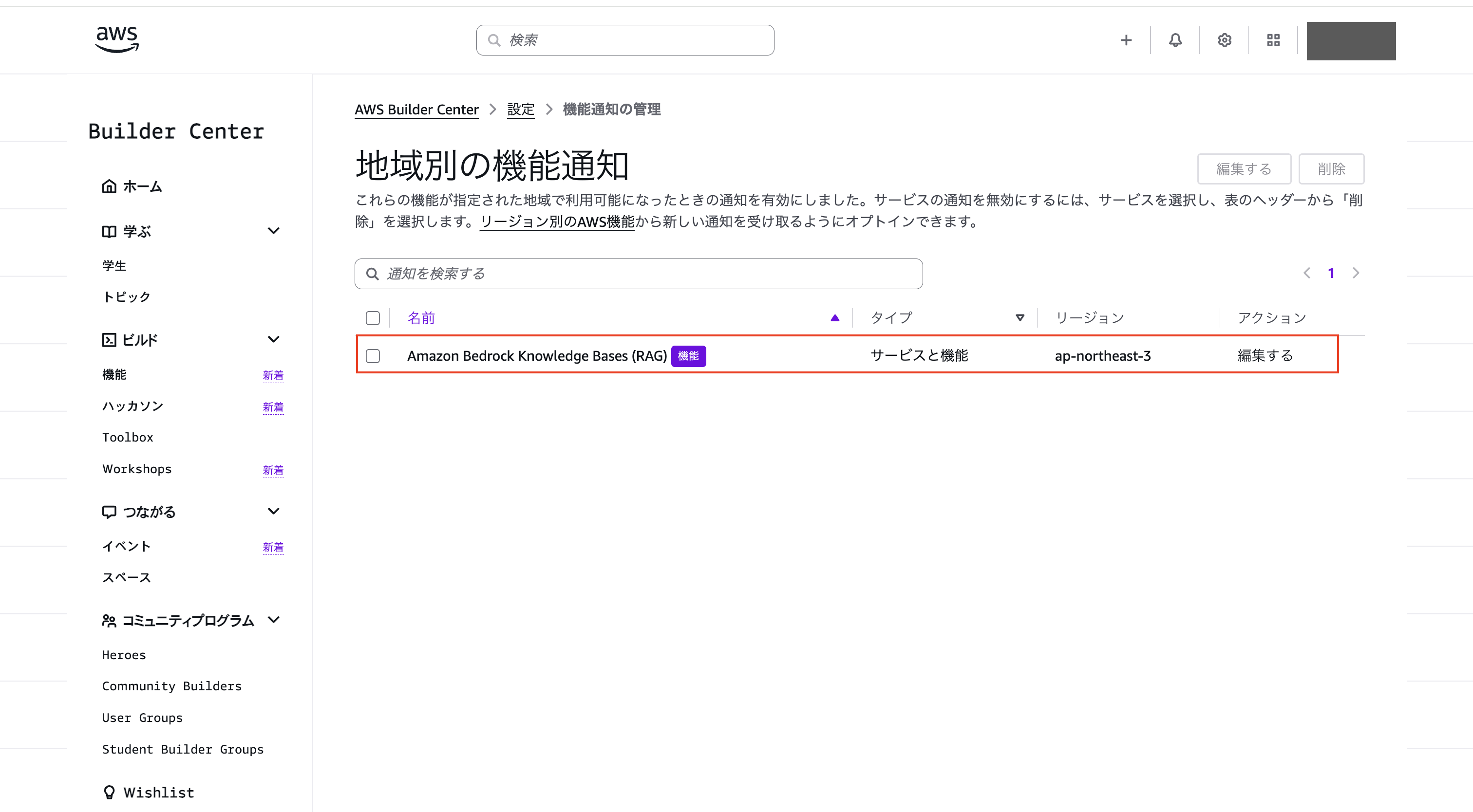Click the user account block in header
This screenshot has height=812, width=1473.
click(1351, 40)
